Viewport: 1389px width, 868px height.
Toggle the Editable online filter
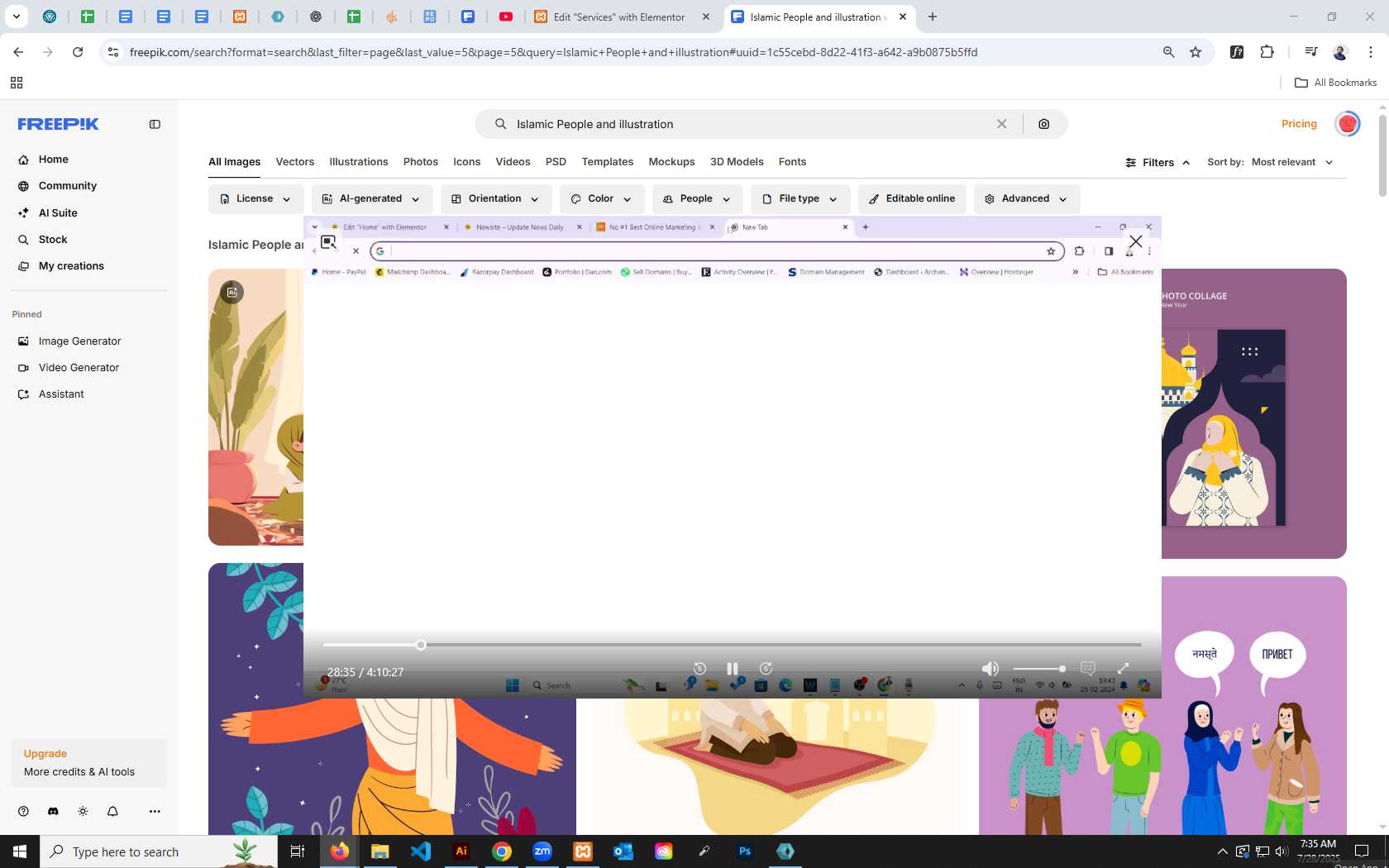912,199
